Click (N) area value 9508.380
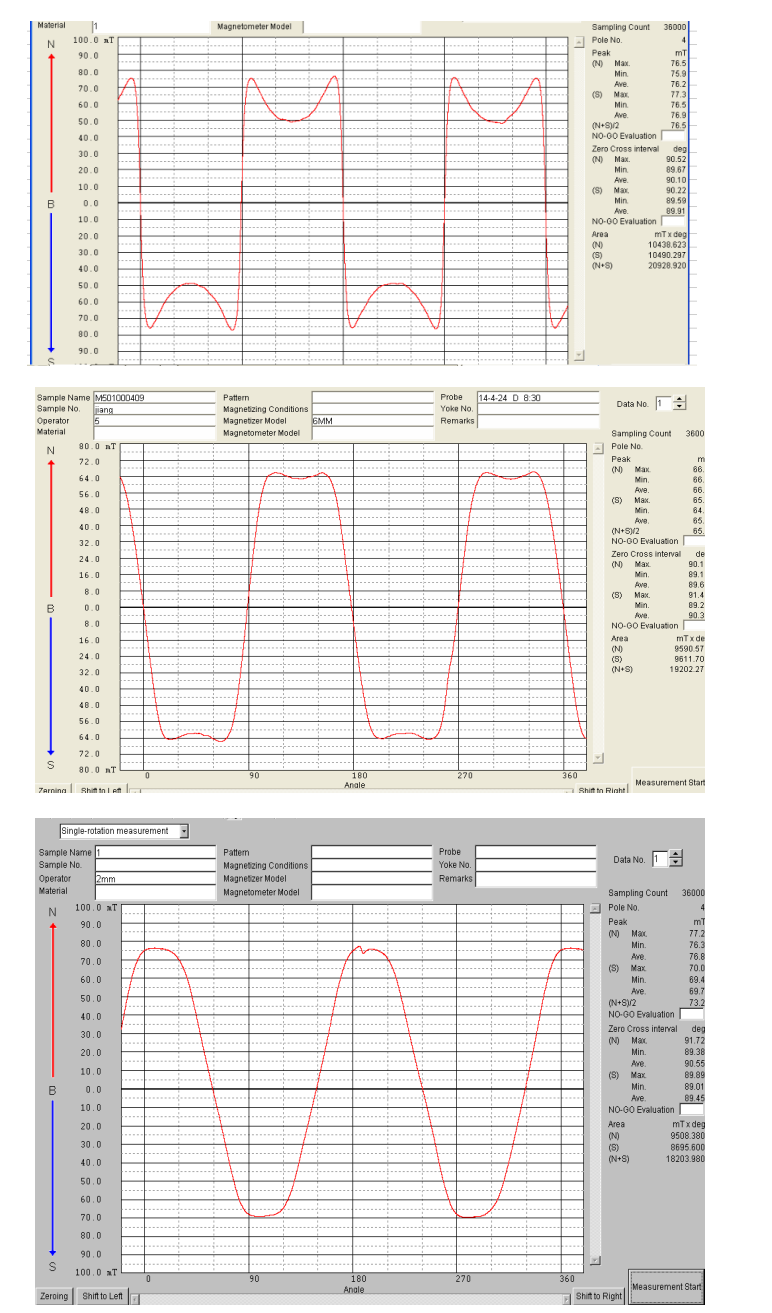The image size is (772, 1313). pos(686,1136)
